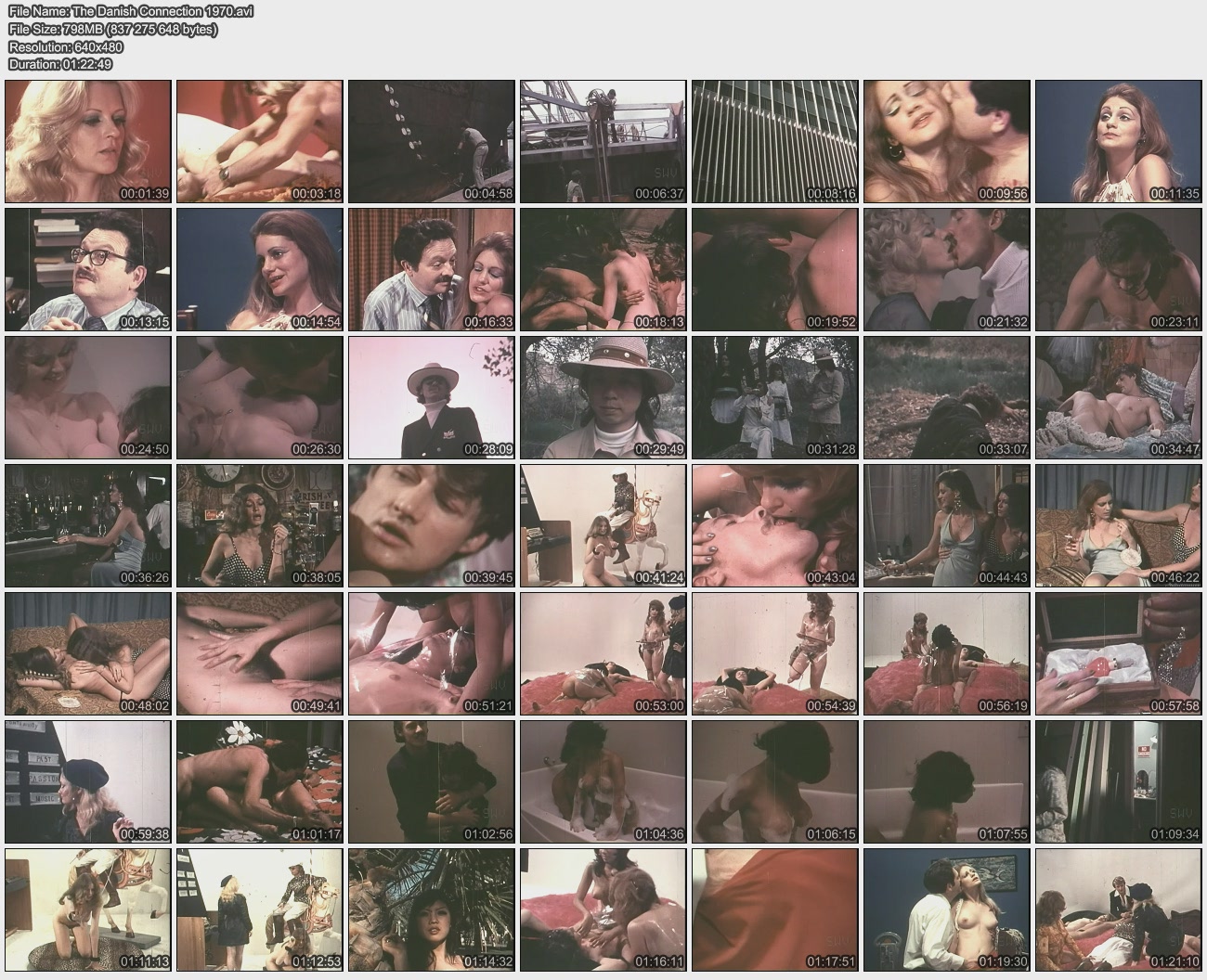Screen dimensions: 1207x980
Task: Click the building frame at 00:08:16
Action: (x=774, y=141)
